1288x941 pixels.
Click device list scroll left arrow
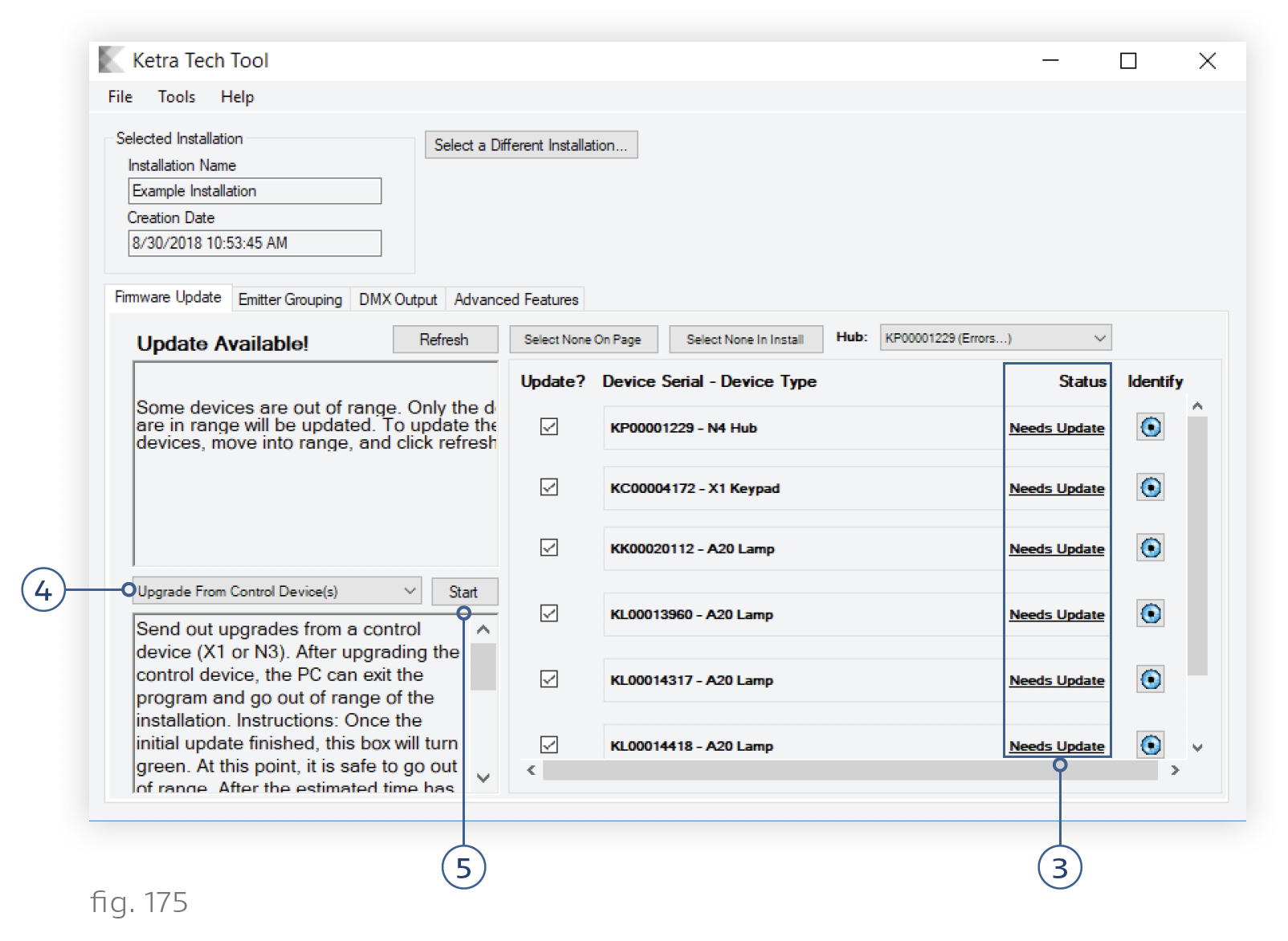[531, 771]
